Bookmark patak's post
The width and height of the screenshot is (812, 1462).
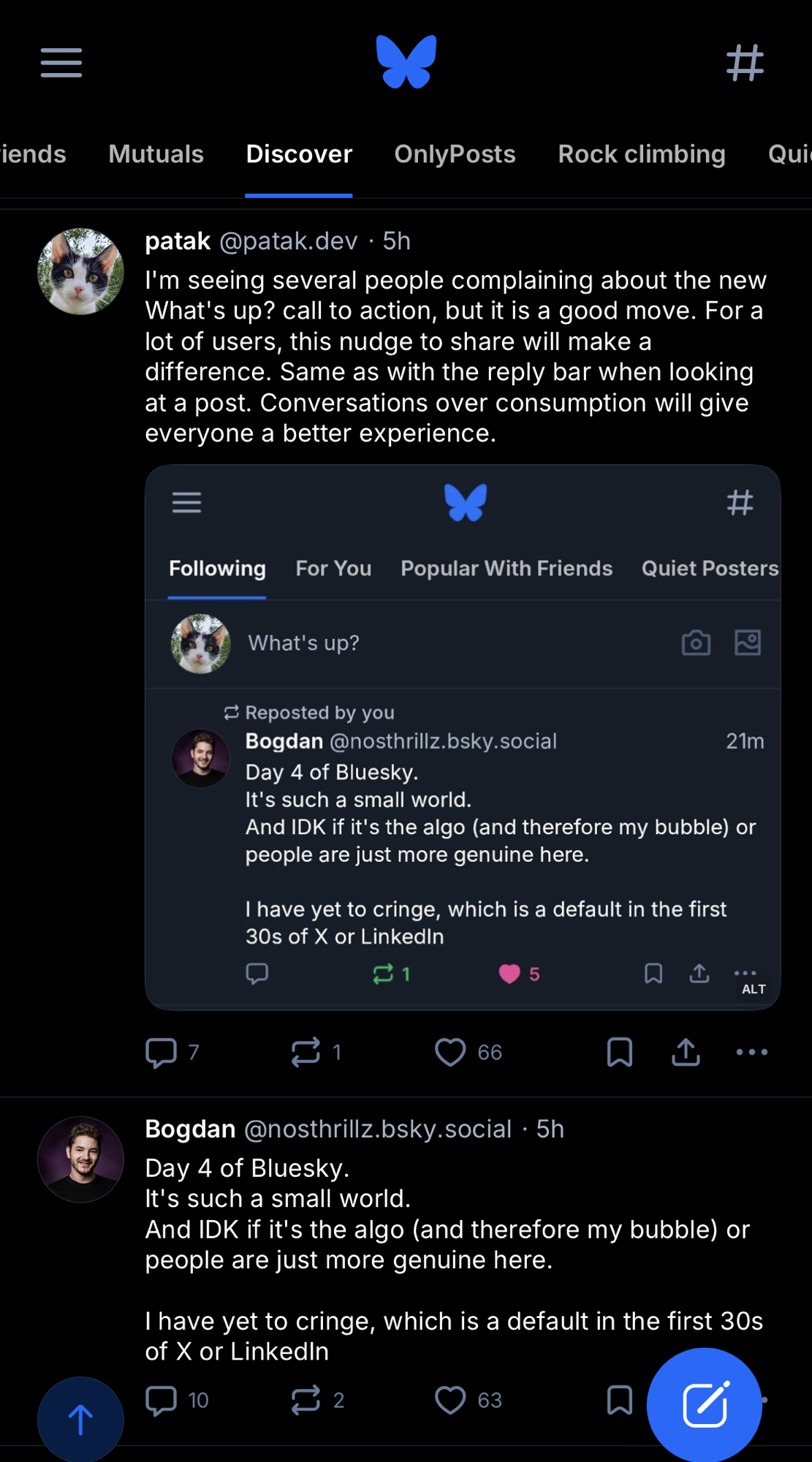(x=620, y=1053)
